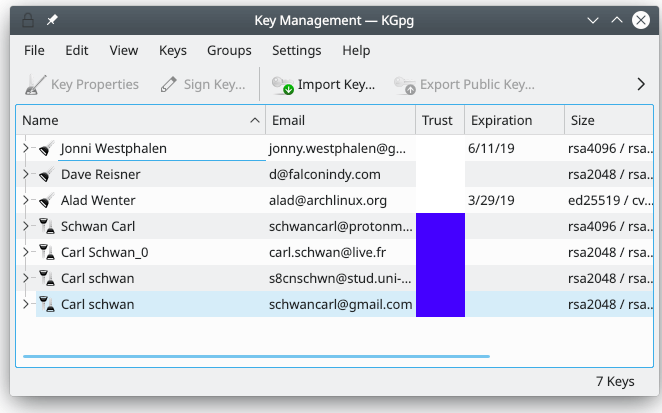This screenshot has height=413, width=662.
Task: Click the Email column header
Action: tap(340, 120)
